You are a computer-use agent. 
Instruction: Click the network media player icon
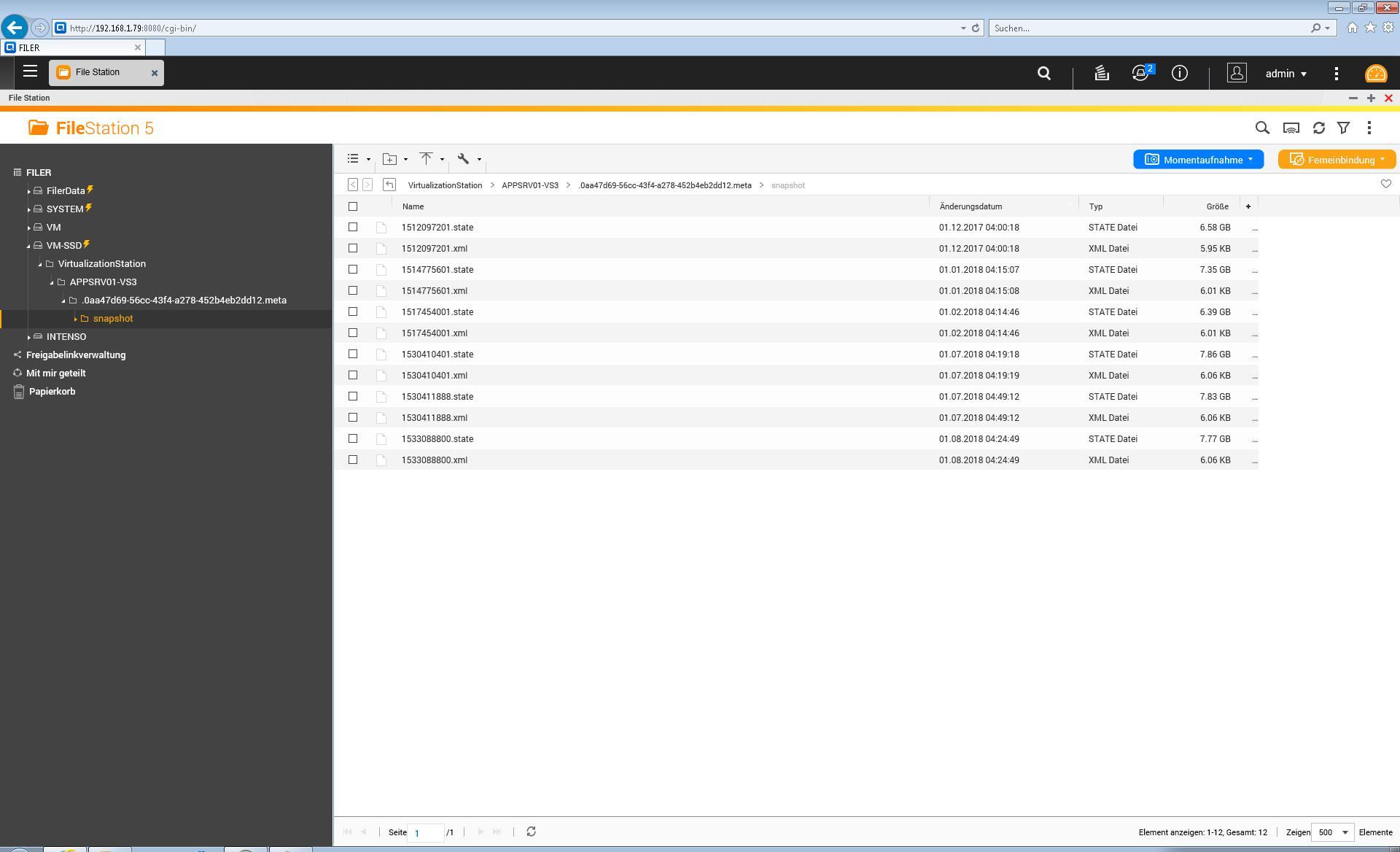(1291, 128)
